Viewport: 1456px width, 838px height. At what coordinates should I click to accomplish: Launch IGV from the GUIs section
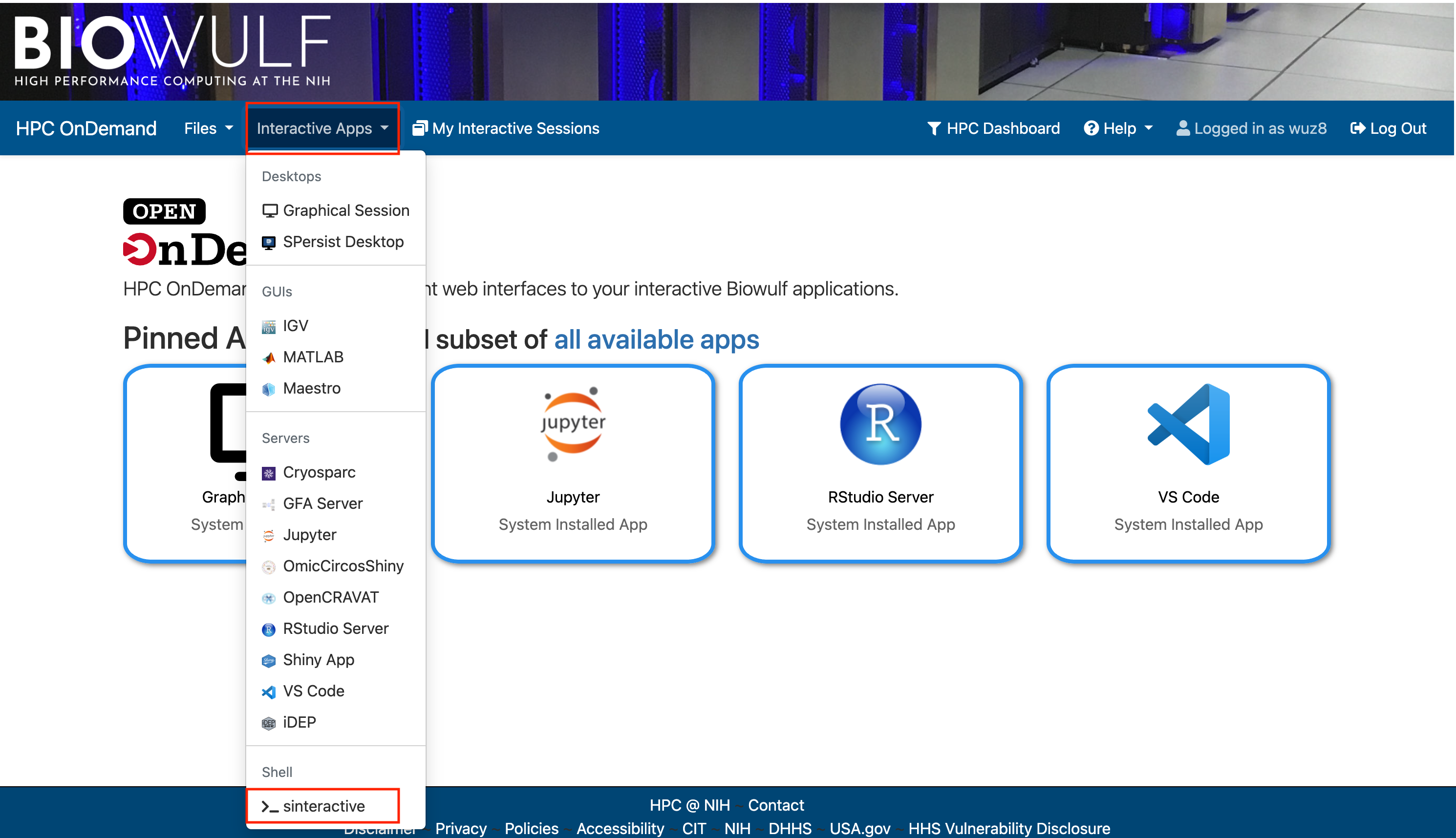[x=336, y=326]
